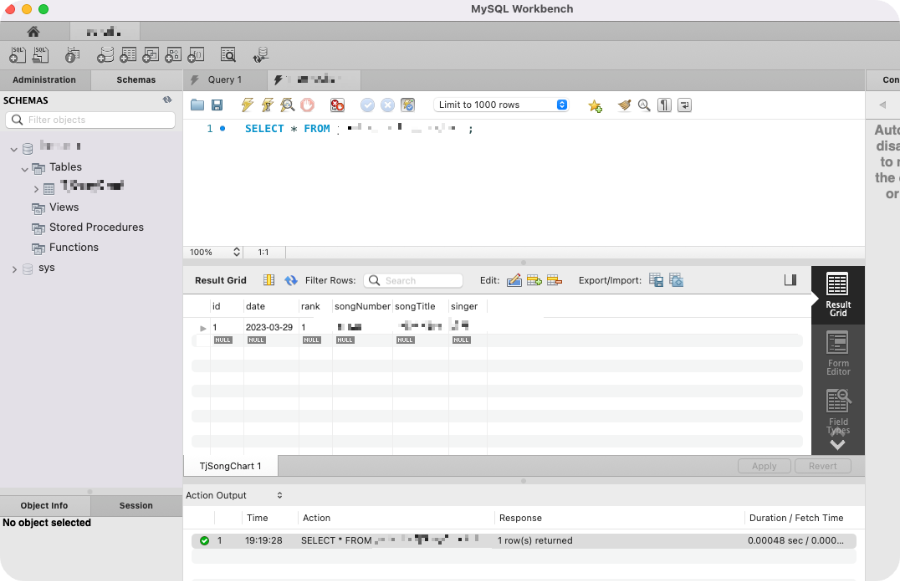
Task: Toggle autocommit mode
Action: click(408, 105)
